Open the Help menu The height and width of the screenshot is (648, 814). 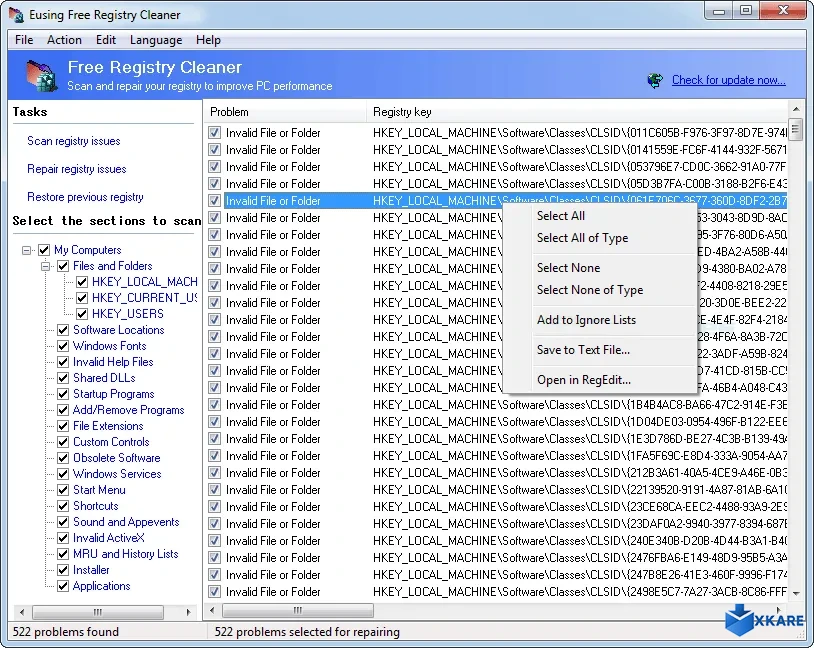[208, 40]
